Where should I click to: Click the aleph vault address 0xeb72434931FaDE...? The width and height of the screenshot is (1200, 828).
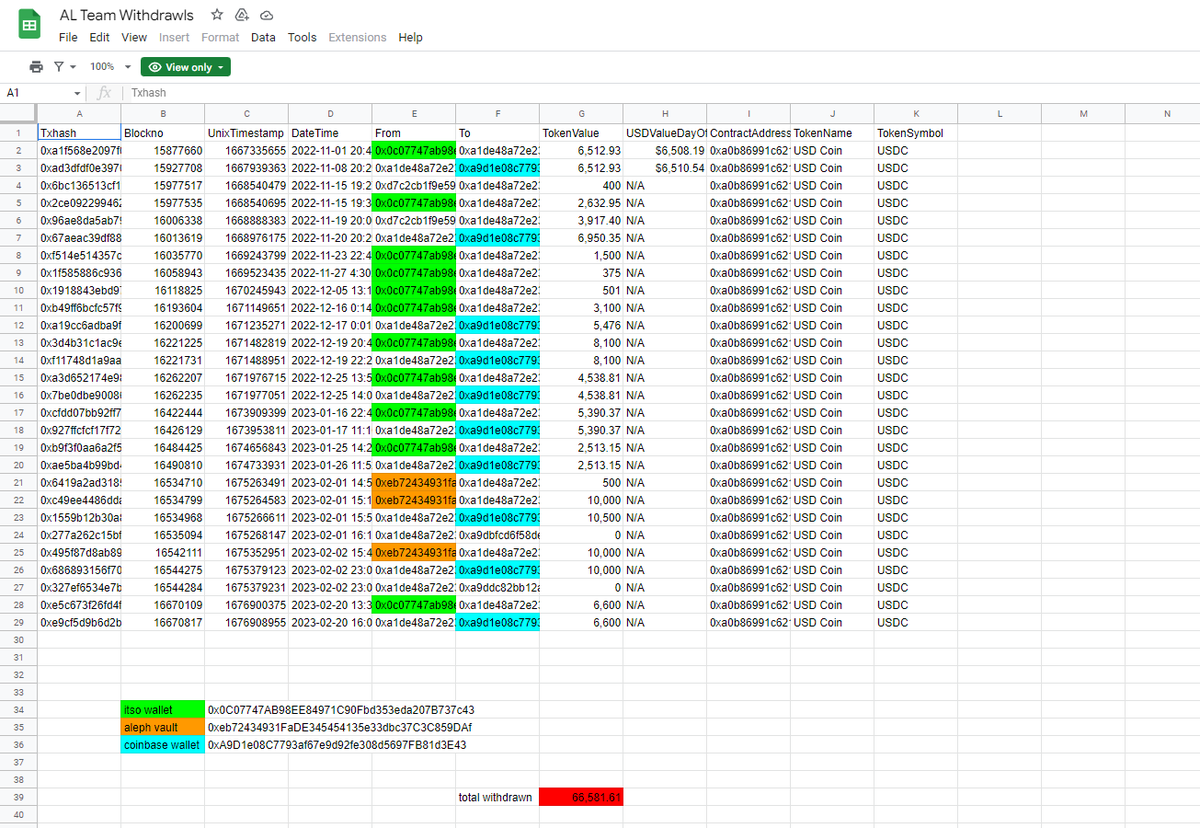point(340,727)
